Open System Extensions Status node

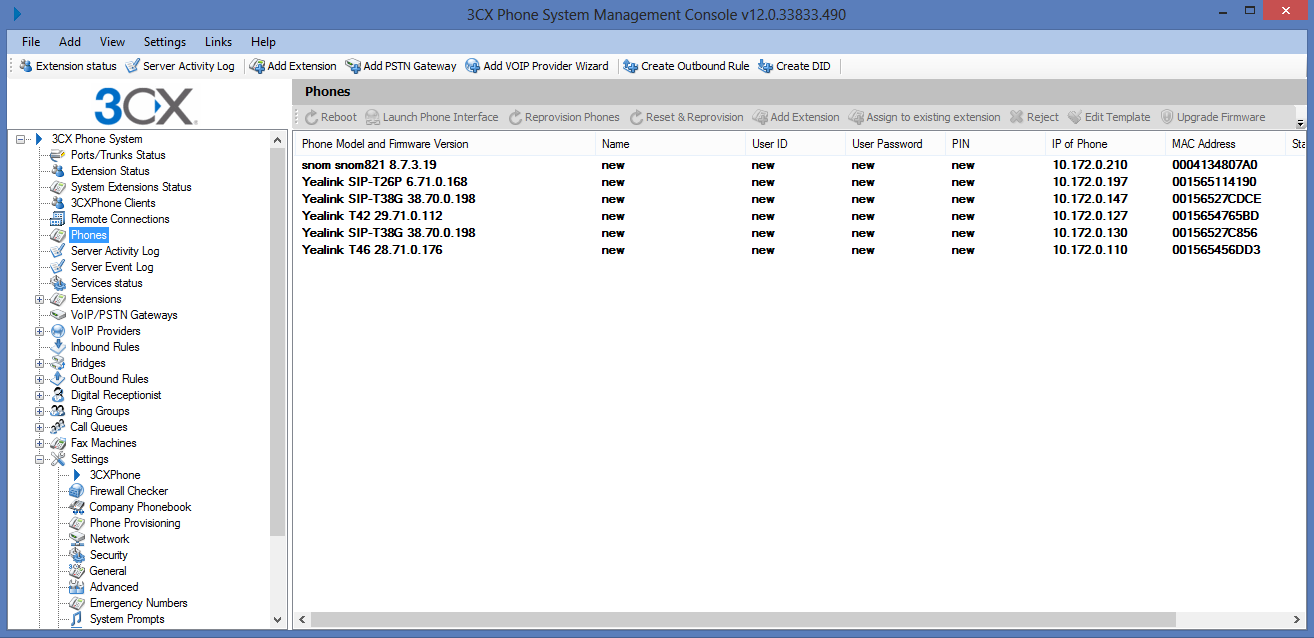pyautogui.click(x=131, y=187)
